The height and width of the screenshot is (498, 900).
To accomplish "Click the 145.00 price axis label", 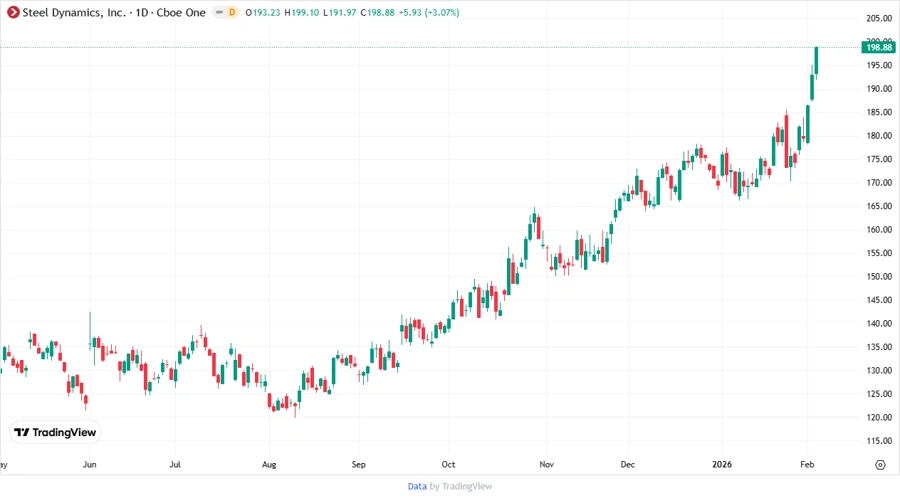I will click(x=879, y=300).
